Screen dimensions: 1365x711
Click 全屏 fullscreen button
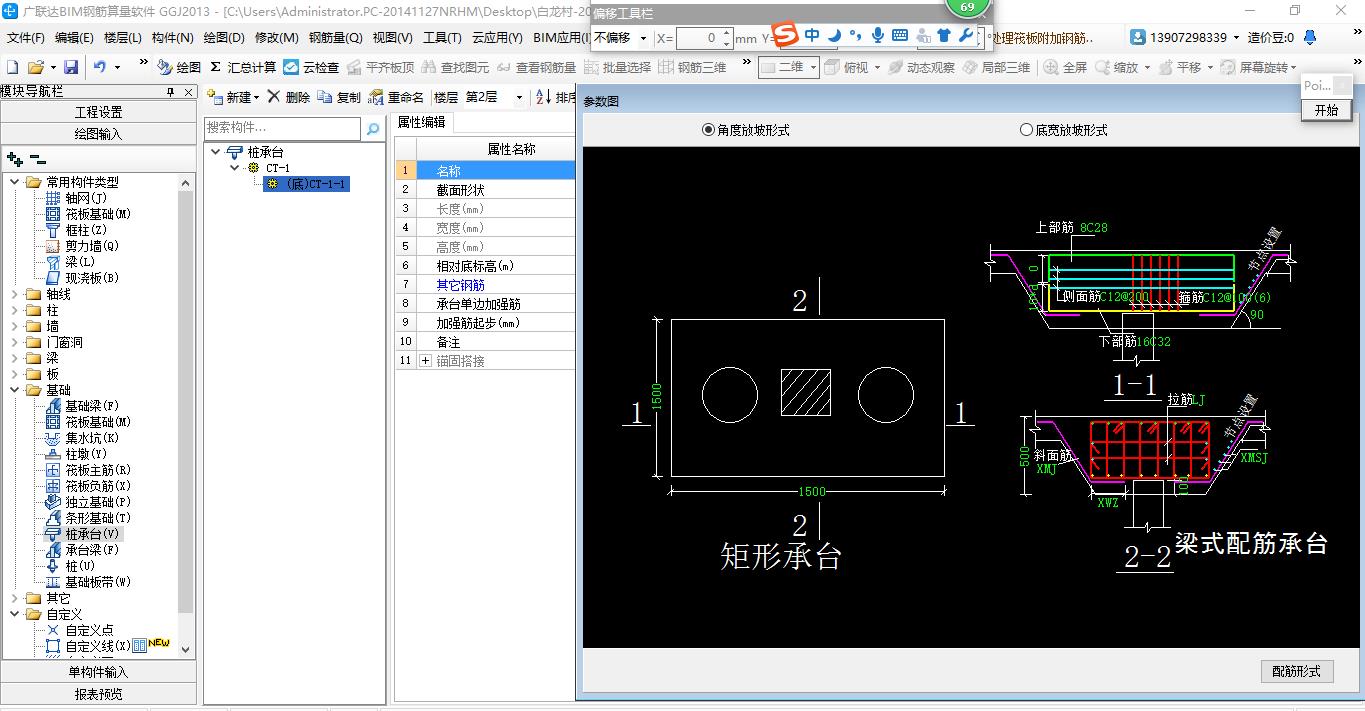click(x=1066, y=67)
